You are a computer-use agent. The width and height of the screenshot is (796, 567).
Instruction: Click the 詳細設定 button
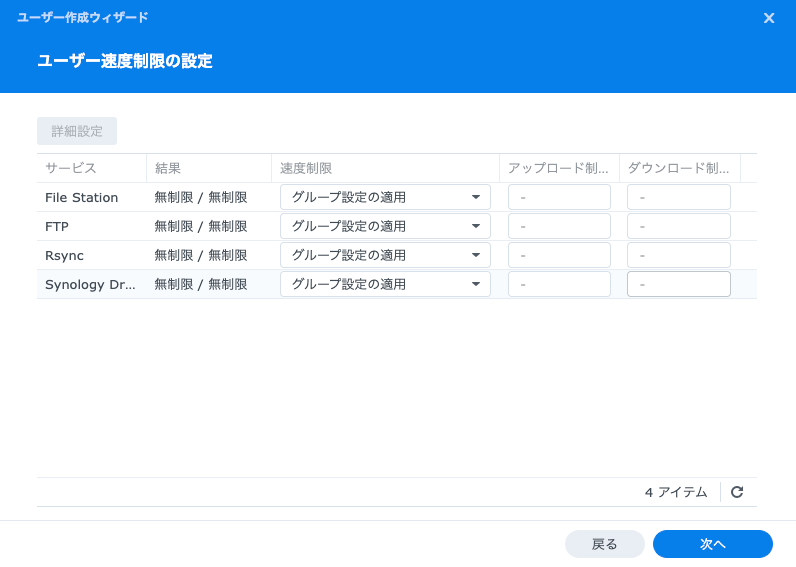pyautogui.click(x=77, y=131)
